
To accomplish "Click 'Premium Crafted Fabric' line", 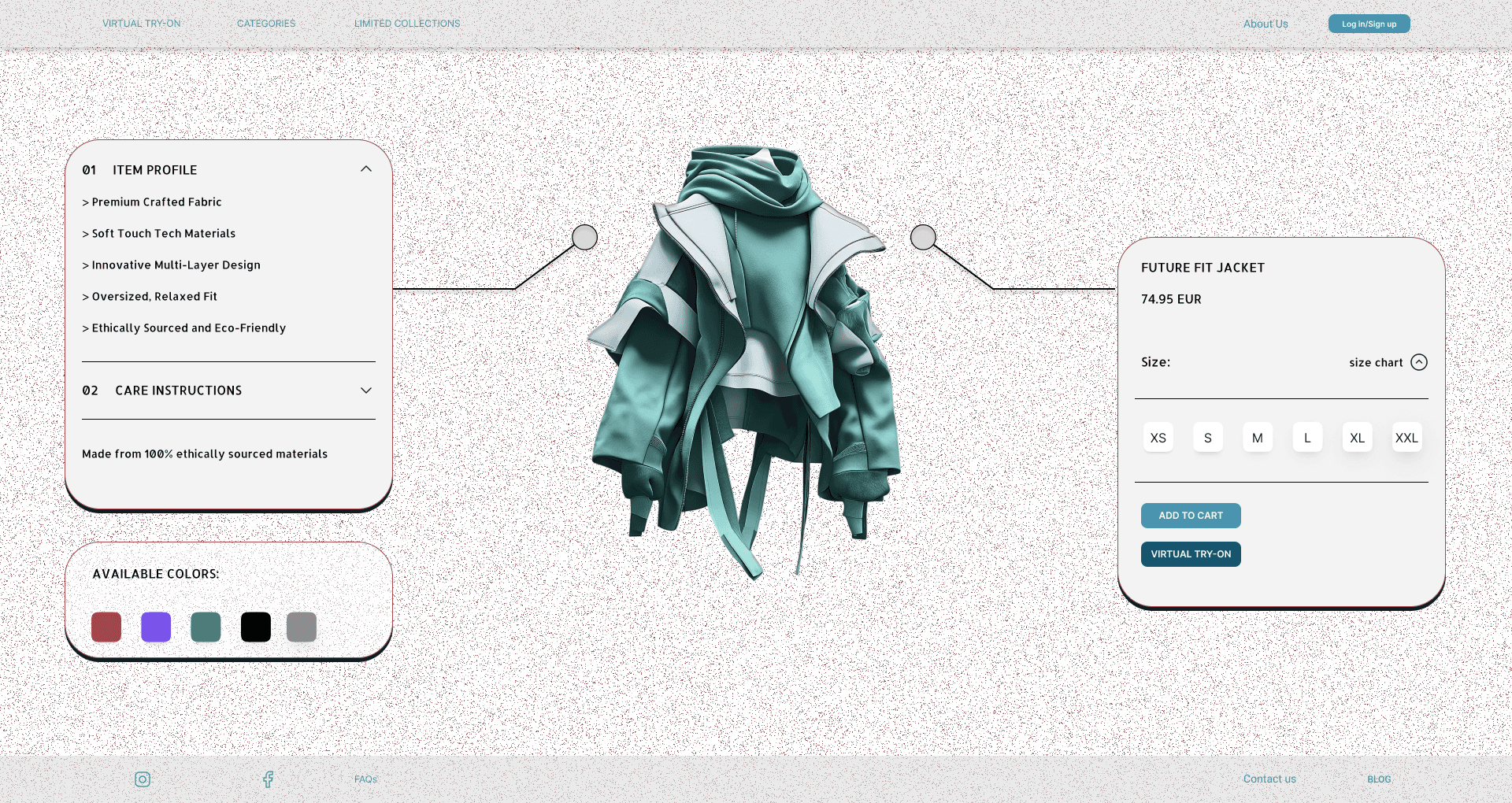I will click(152, 202).
